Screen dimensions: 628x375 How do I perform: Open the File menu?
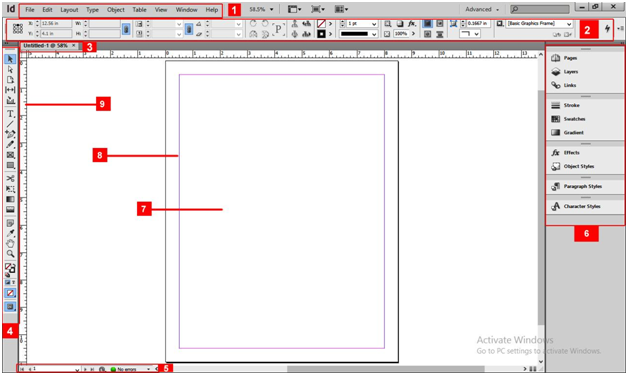30,10
